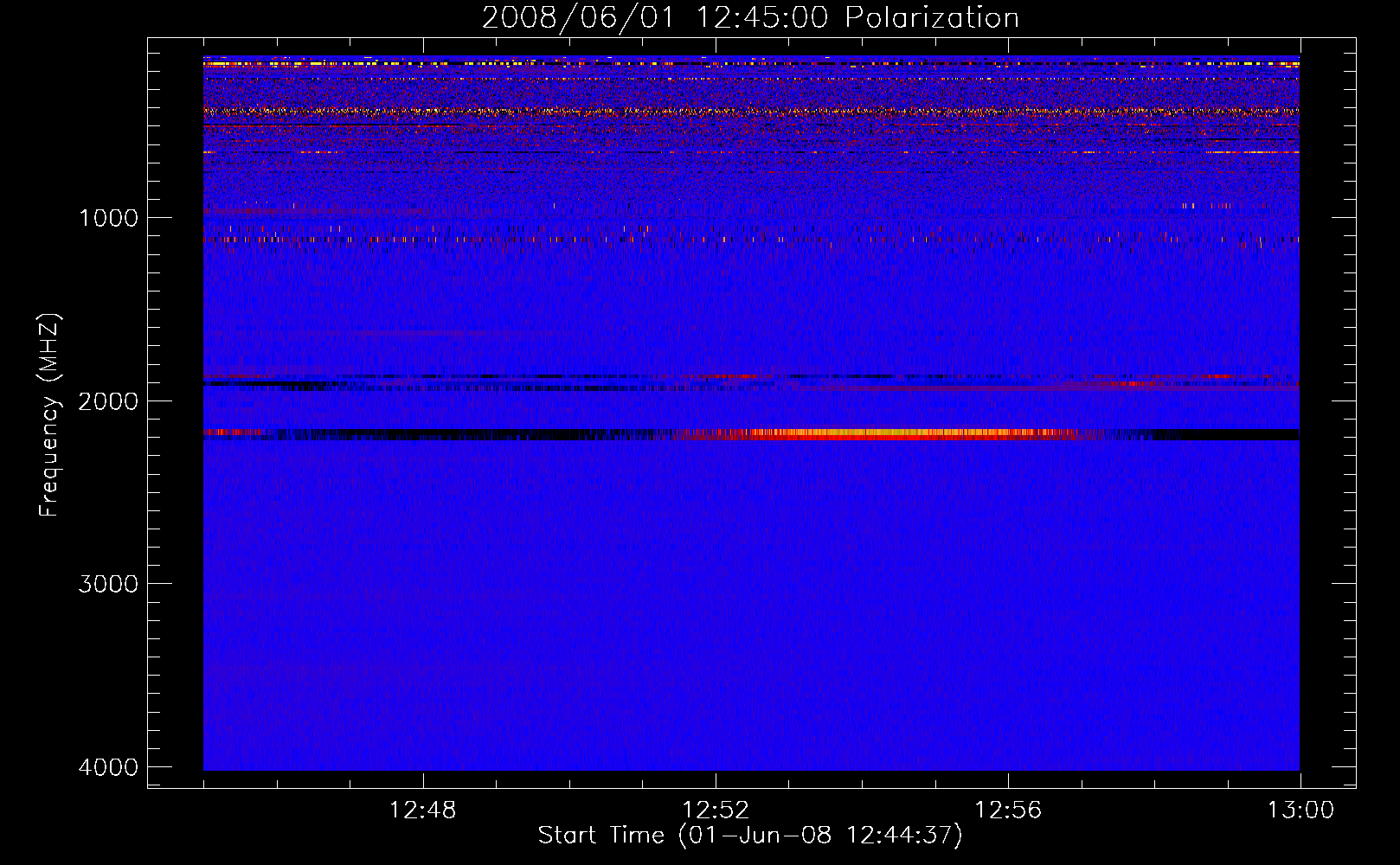Click the "Start Time (01-Jun-08 12:44:37)" label
Image resolution: width=1400 pixels, height=865 pixels.
(750, 836)
